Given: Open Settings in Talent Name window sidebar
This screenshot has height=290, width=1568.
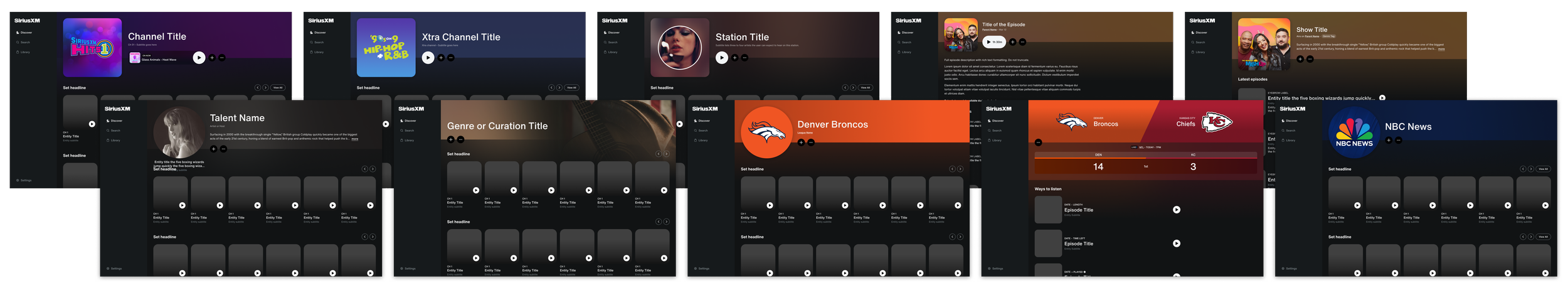Looking at the screenshot, I should pos(114,269).
